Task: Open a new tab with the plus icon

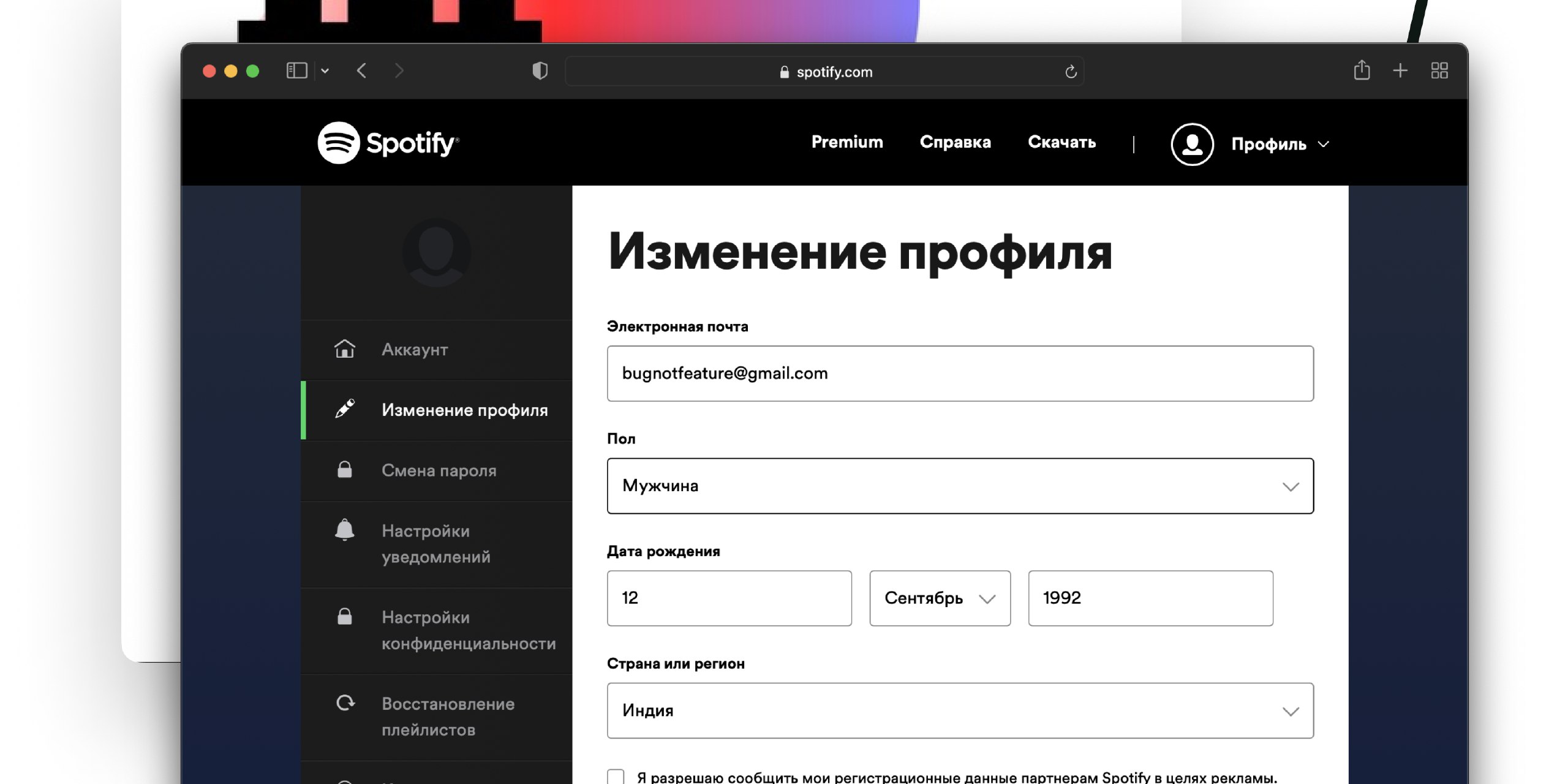Action: 1400,71
